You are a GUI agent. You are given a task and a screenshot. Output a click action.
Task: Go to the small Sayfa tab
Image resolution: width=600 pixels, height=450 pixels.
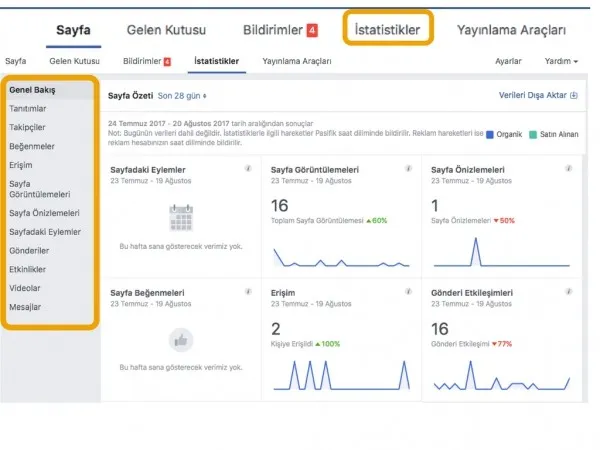(x=16, y=61)
